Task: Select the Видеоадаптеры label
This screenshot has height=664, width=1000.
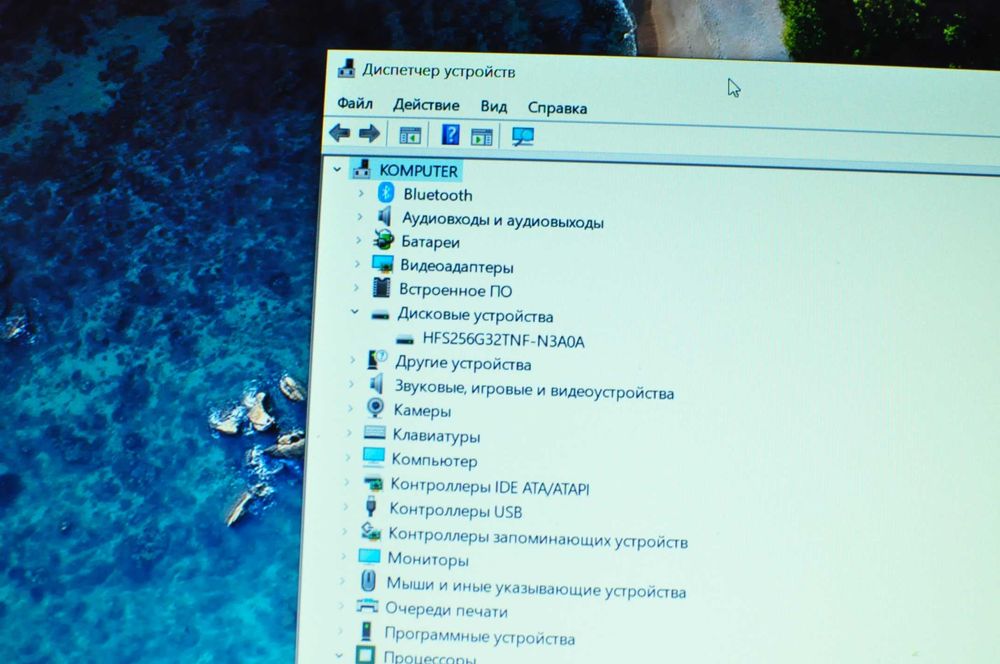Action: point(457,267)
